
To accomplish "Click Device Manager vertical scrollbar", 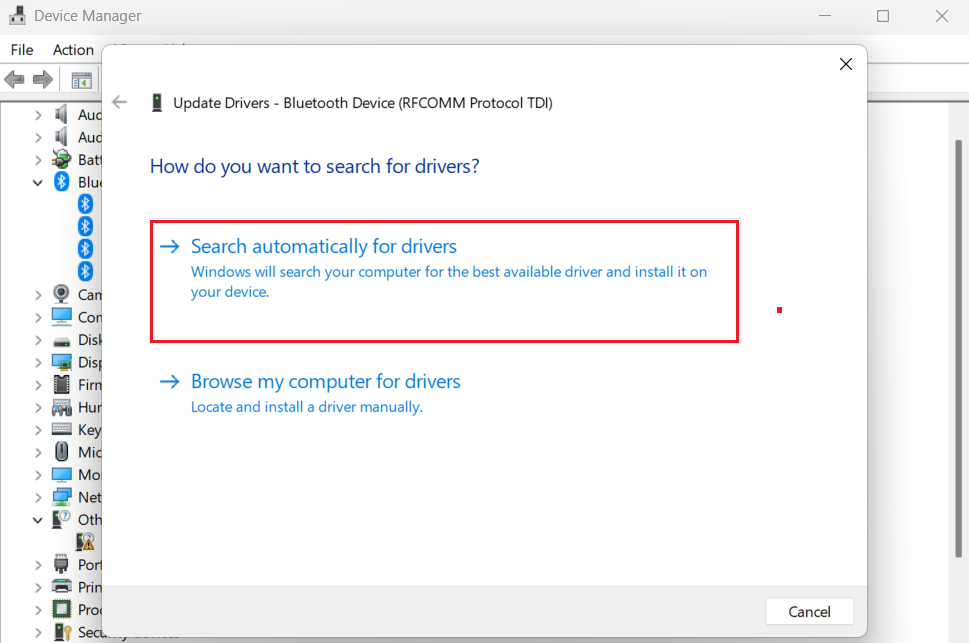I will pos(958,349).
